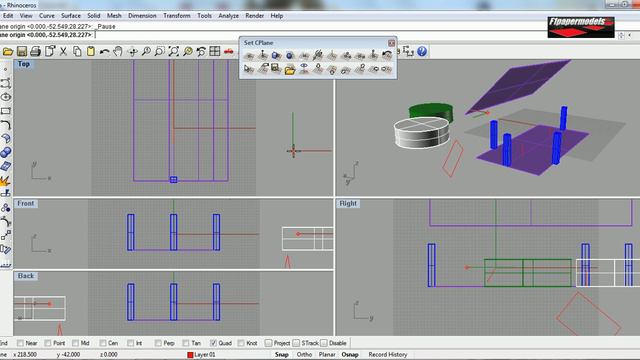Toggle Planar in the status bar

327,355
